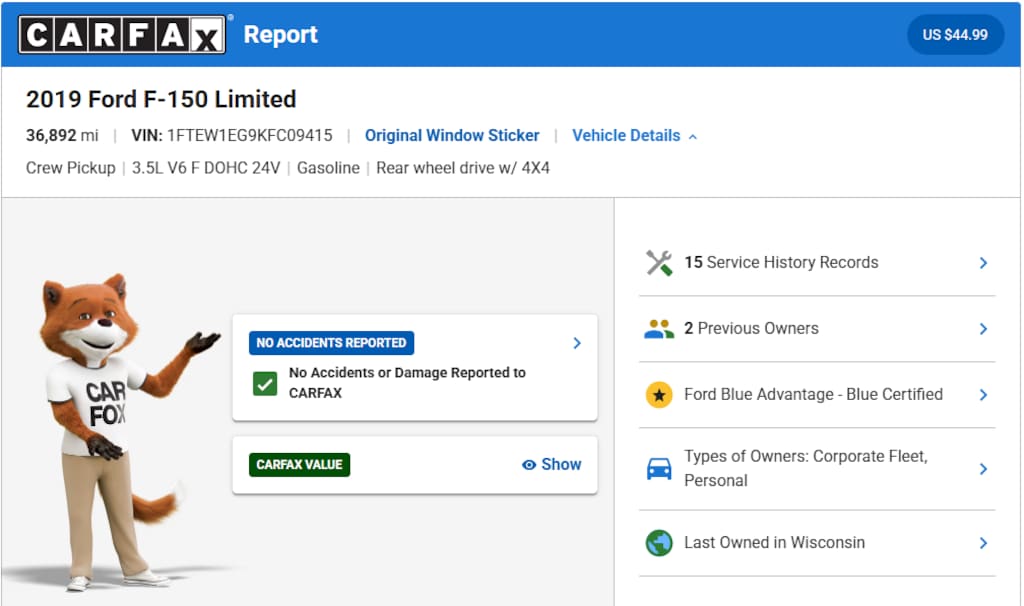The height and width of the screenshot is (606, 1024).
Task: Click the car icon for owner types
Action: [x=659, y=469]
